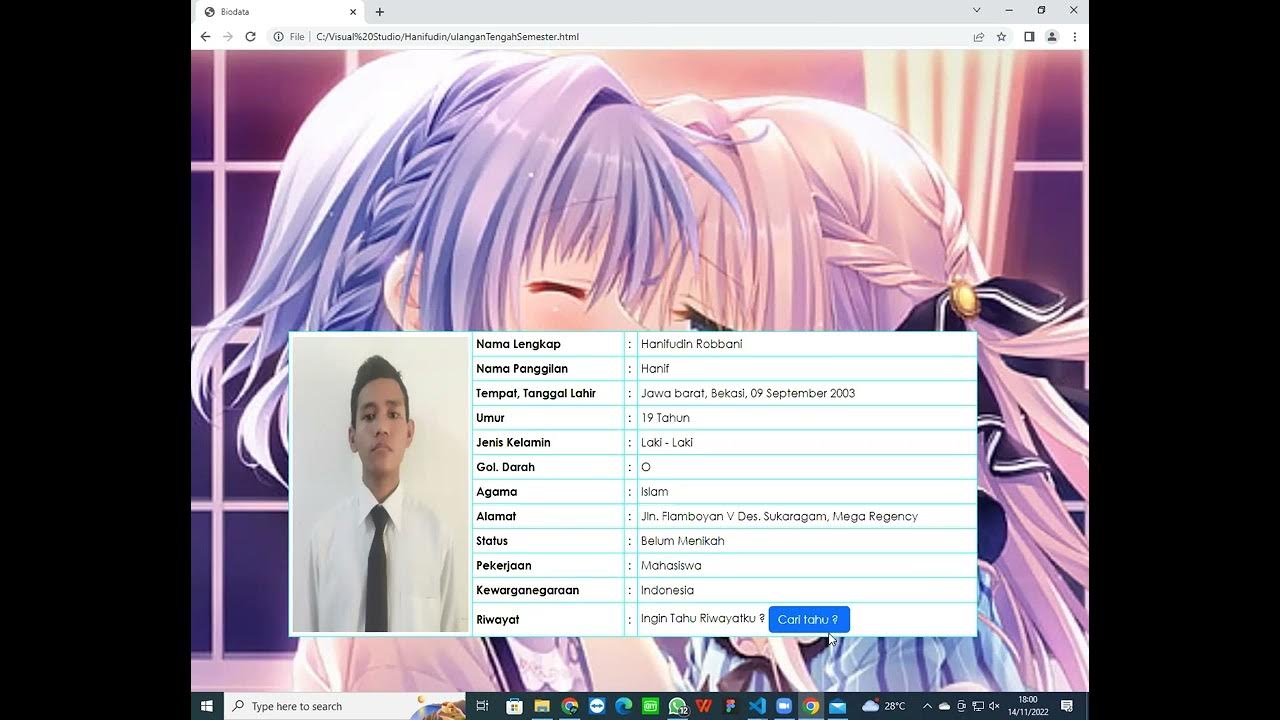
Task: Click the Cari tahu ? button
Action: (x=809, y=620)
